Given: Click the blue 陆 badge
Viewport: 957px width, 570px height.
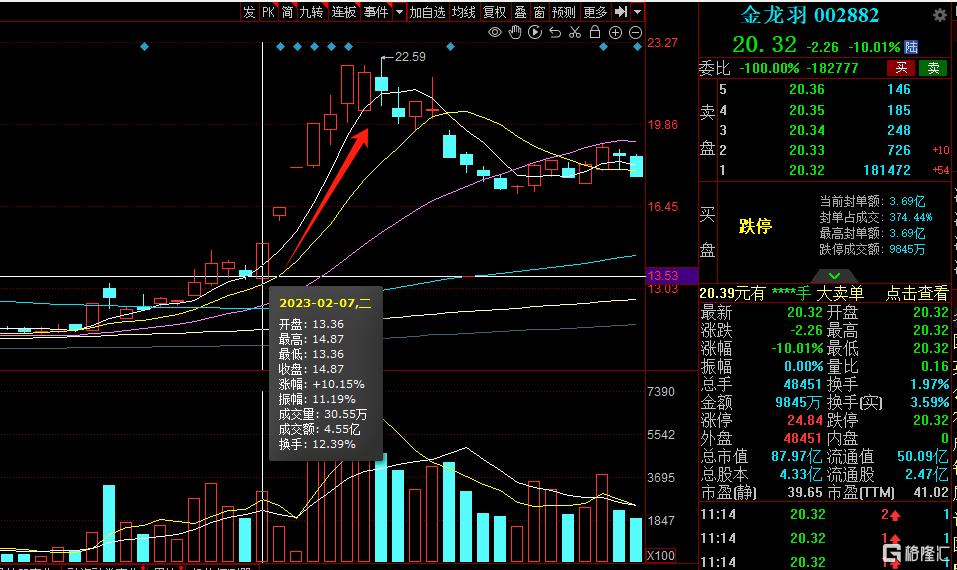Looking at the screenshot, I should (x=911, y=47).
